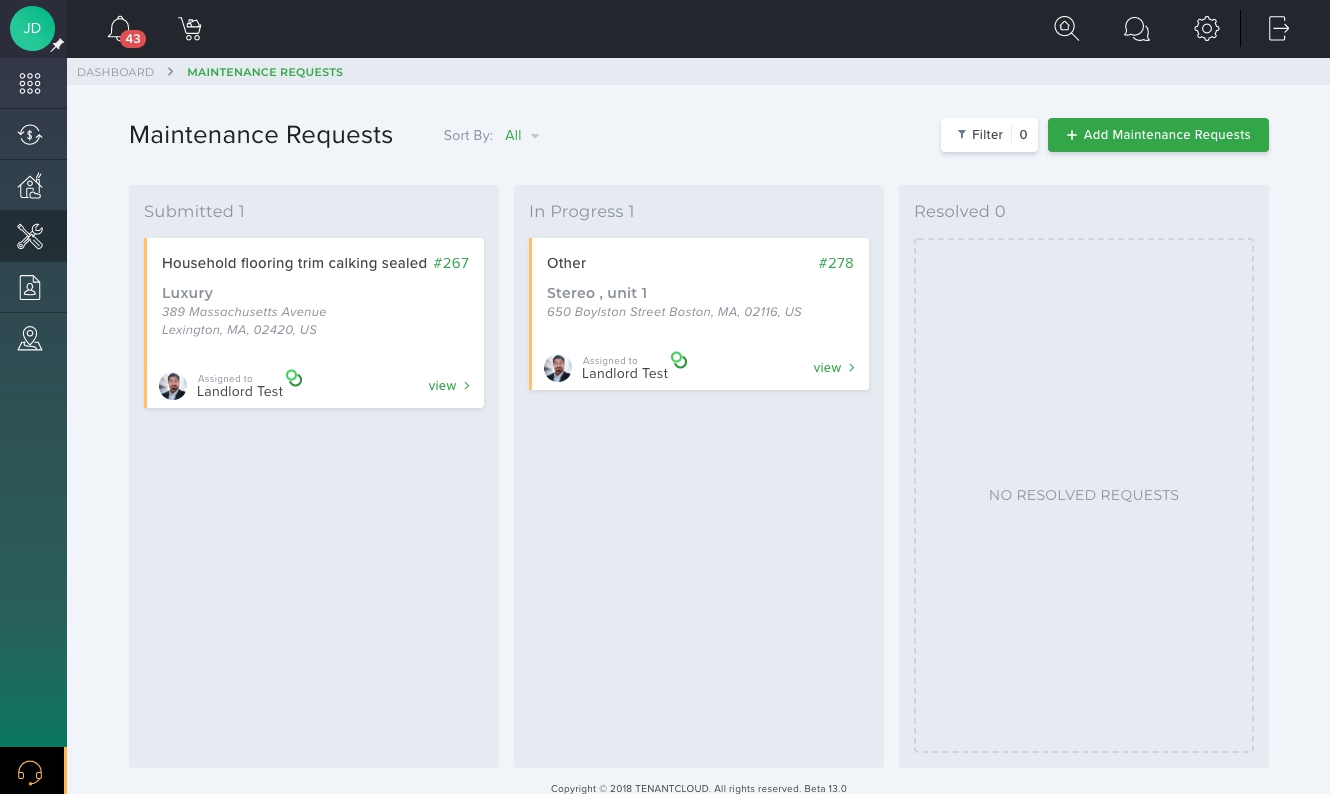
Task: Click Landlord Test avatar on #278 card
Action: point(558,368)
